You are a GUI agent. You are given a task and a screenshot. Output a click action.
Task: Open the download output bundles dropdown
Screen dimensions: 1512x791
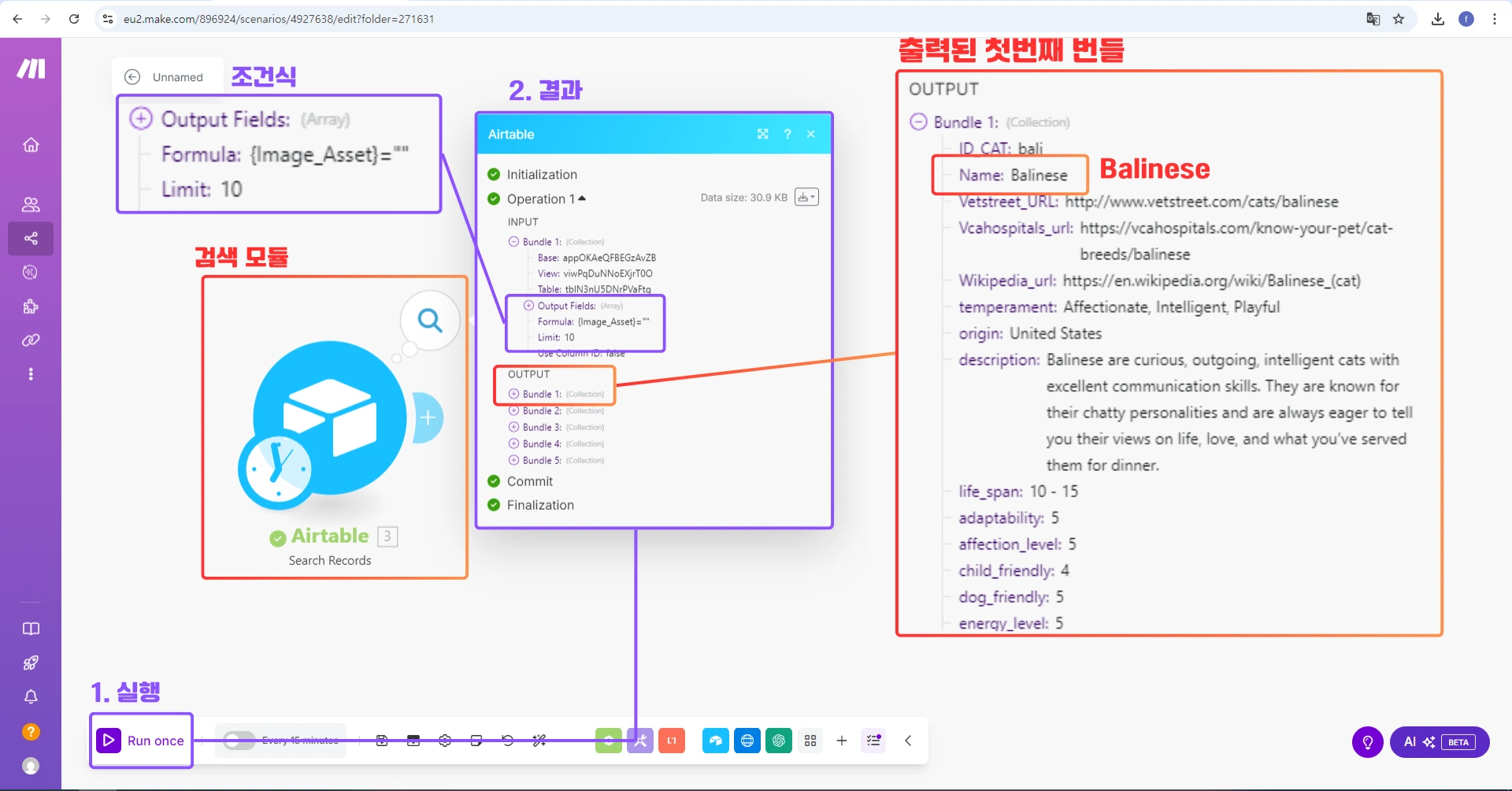click(806, 197)
